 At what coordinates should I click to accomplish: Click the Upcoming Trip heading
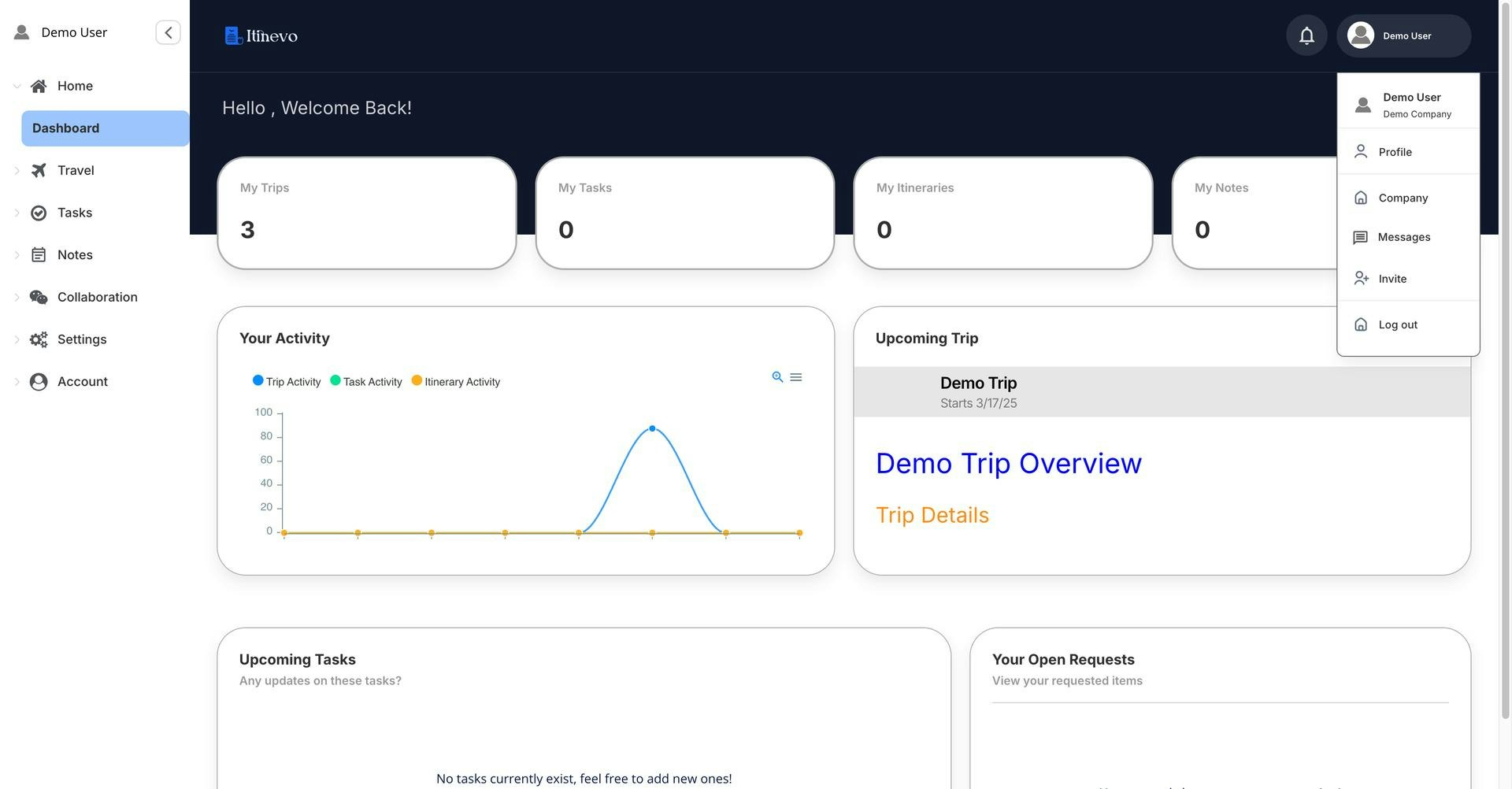927,338
